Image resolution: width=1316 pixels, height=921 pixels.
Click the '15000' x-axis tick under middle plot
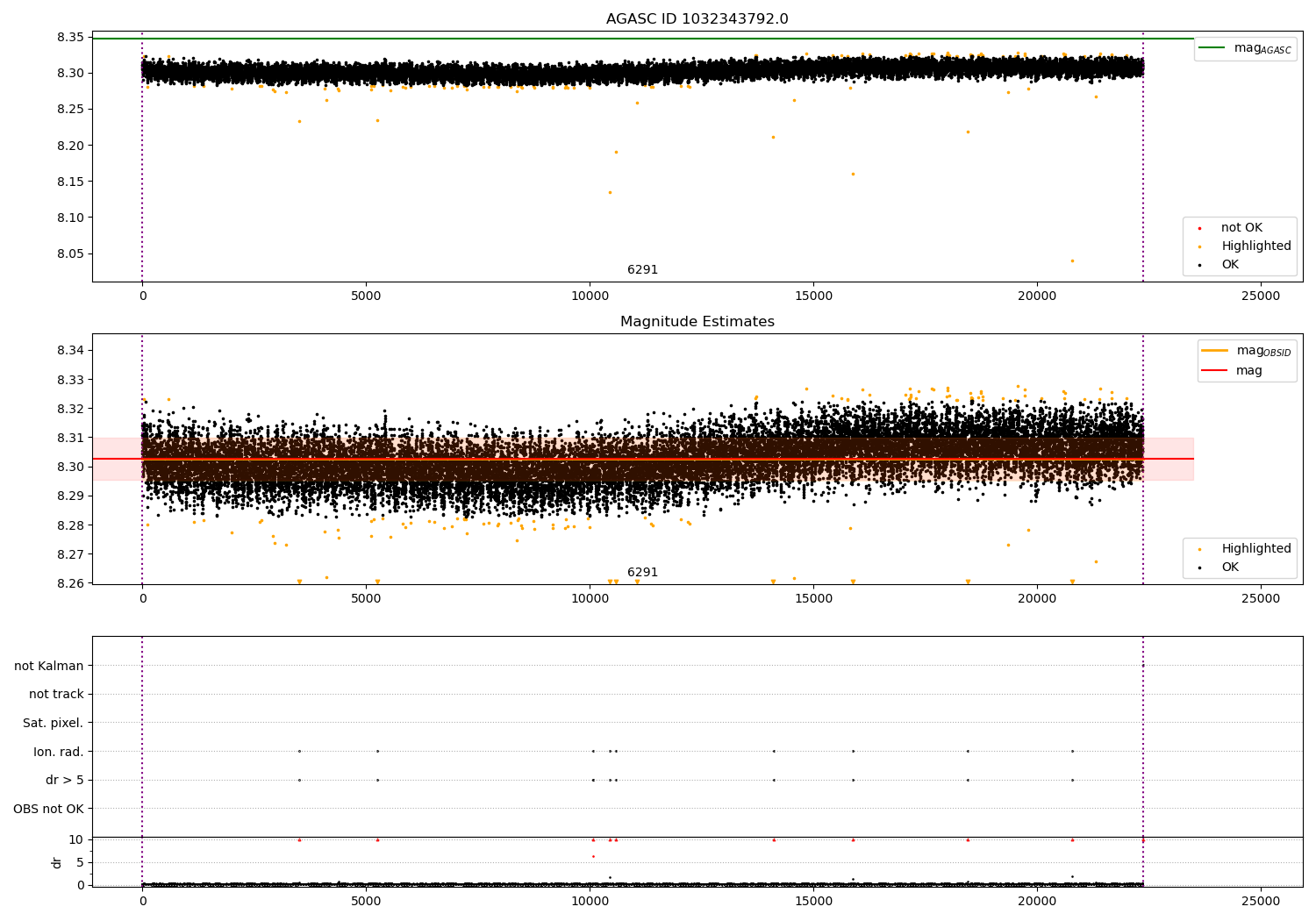[813, 599]
